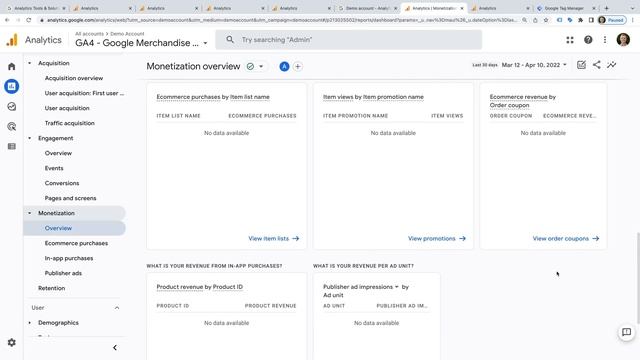
Task: Open the Events report
Action: [x=54, y=168]
